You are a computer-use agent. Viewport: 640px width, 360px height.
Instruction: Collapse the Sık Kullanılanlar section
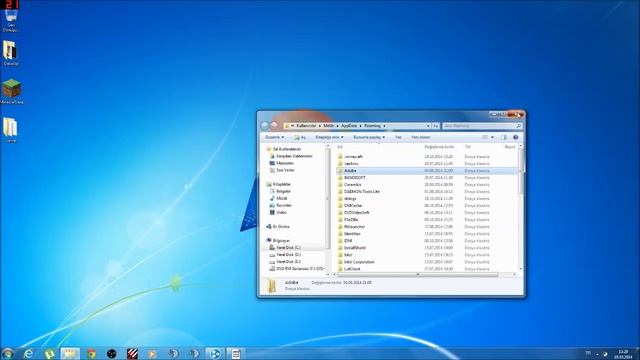click(284, 149)
